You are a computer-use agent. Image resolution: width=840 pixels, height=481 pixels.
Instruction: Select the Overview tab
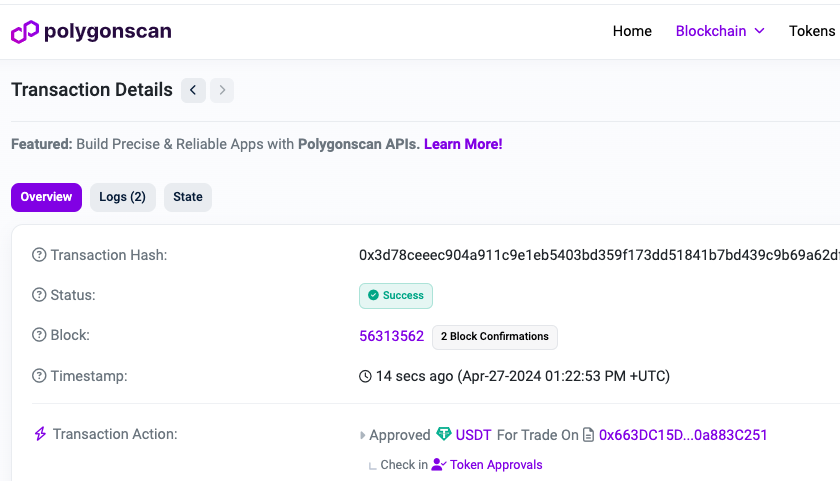(x=46, y=197)
